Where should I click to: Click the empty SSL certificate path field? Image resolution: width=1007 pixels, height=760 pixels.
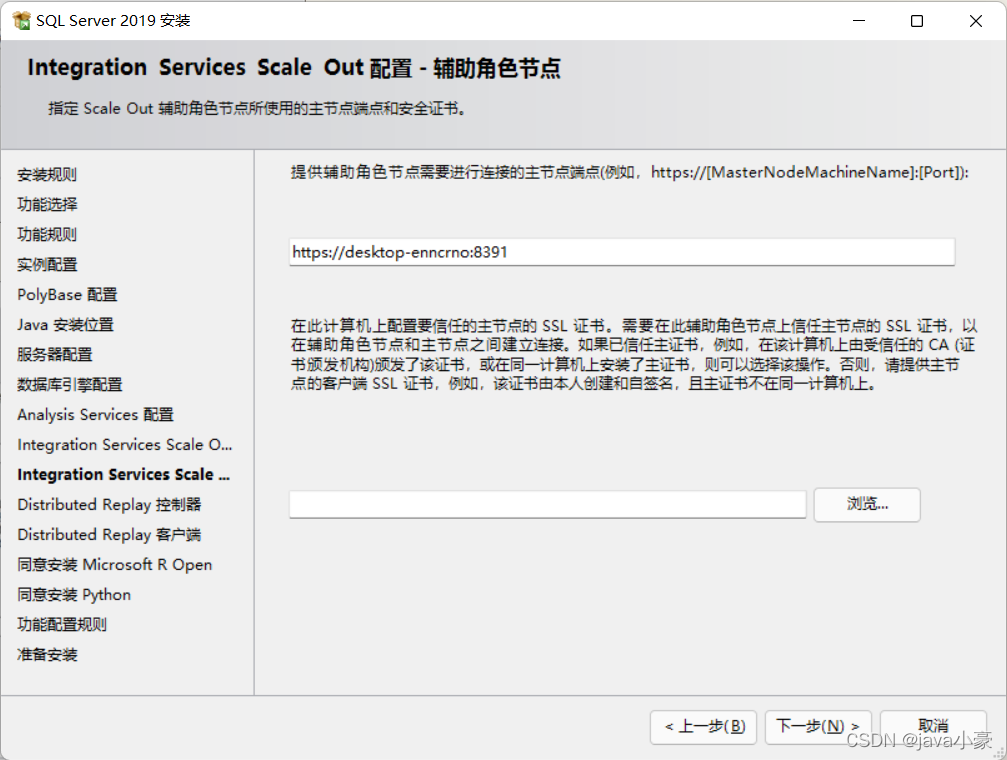[547, 504]
